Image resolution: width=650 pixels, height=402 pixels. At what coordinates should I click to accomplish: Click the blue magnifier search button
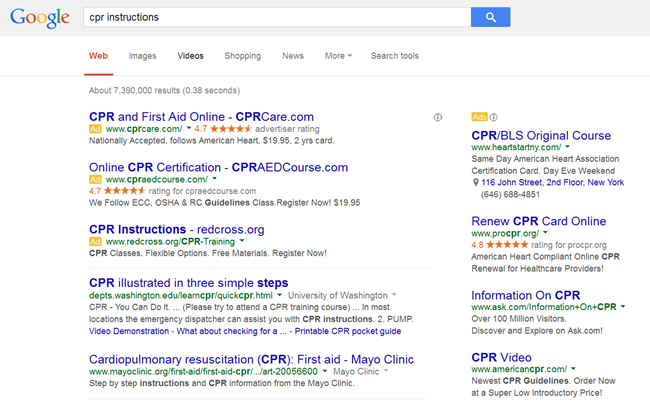click(491, 17)
